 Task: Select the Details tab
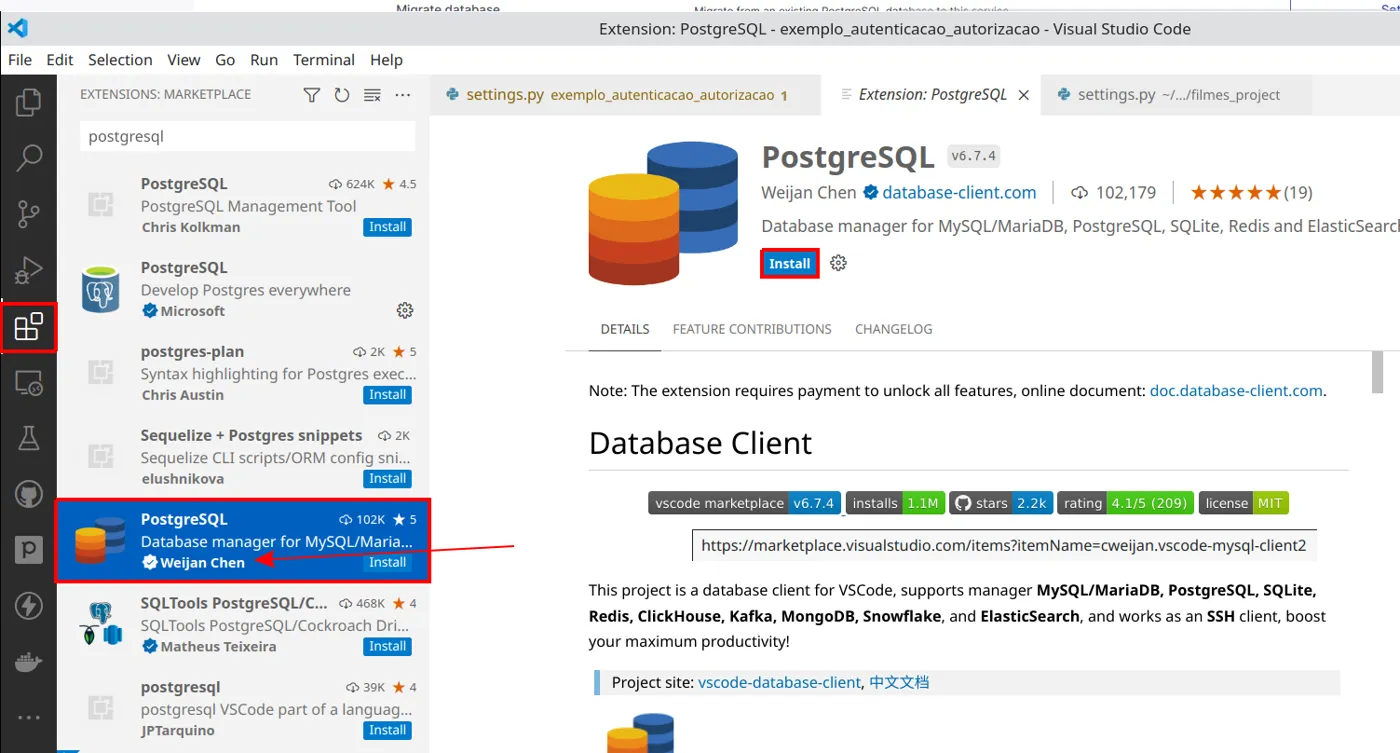(x=625, y=329)
